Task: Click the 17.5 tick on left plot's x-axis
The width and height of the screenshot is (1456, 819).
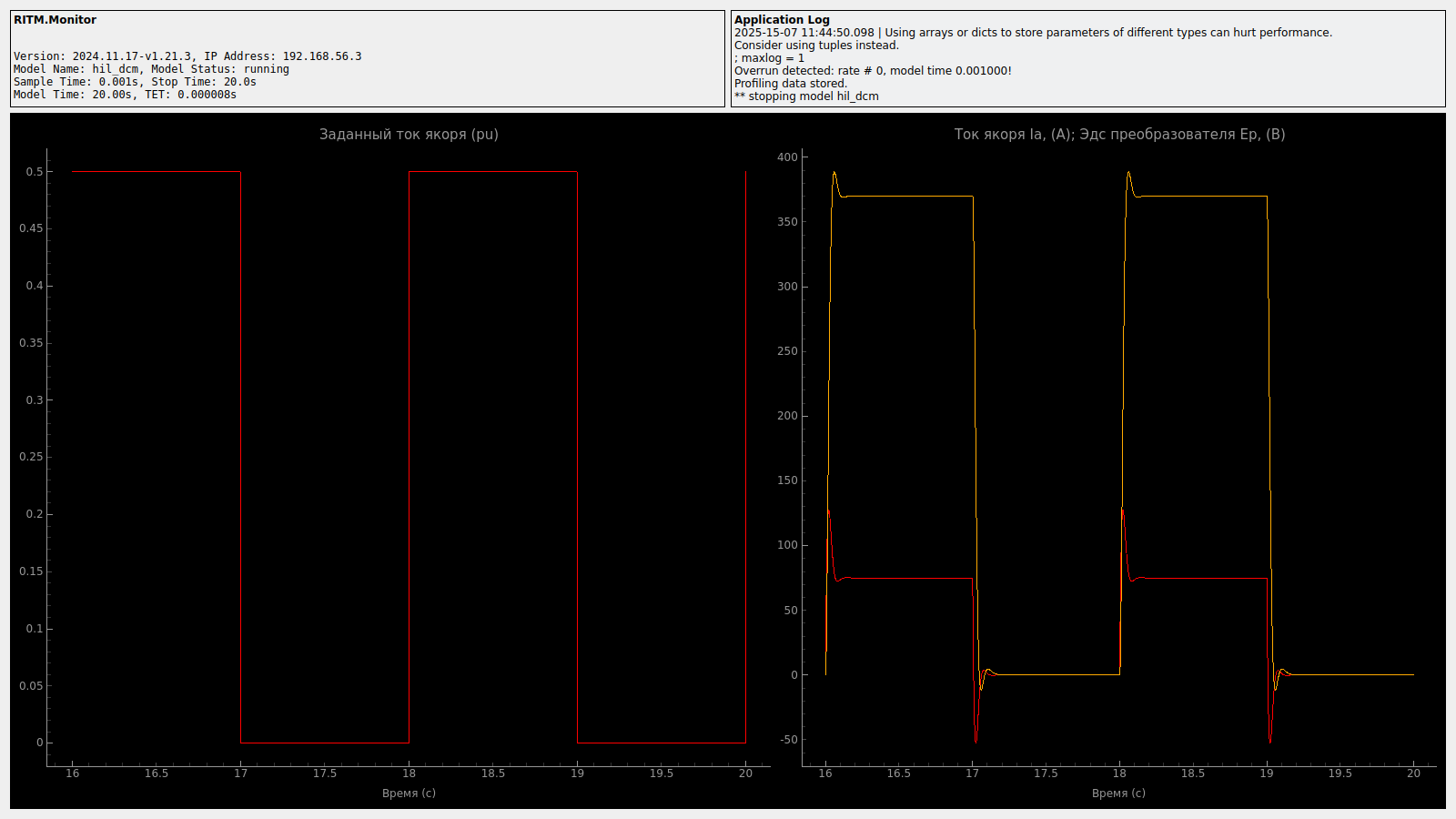Action: click(x=325, y=773)
